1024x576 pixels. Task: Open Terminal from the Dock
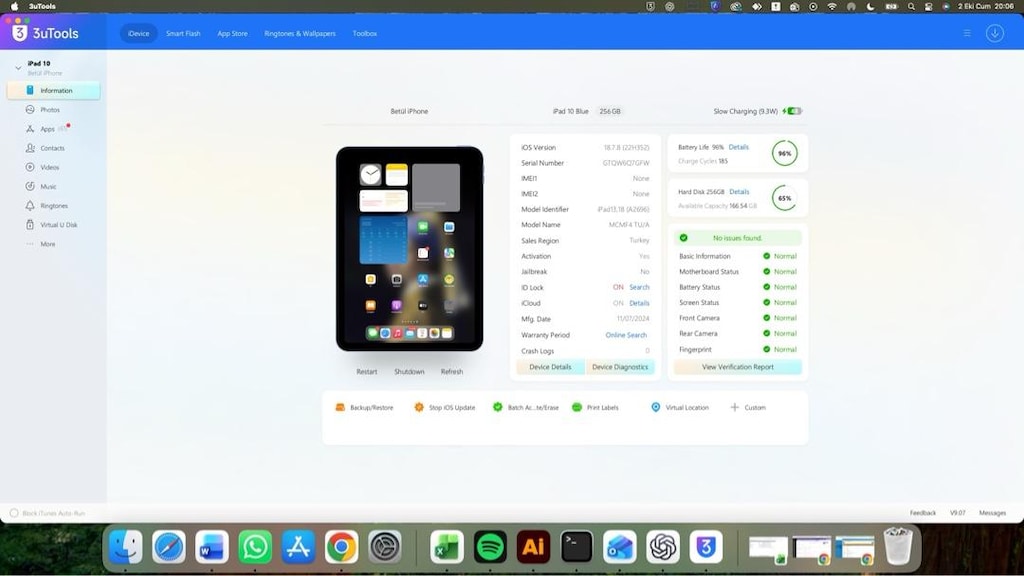(x=576, y=547)
